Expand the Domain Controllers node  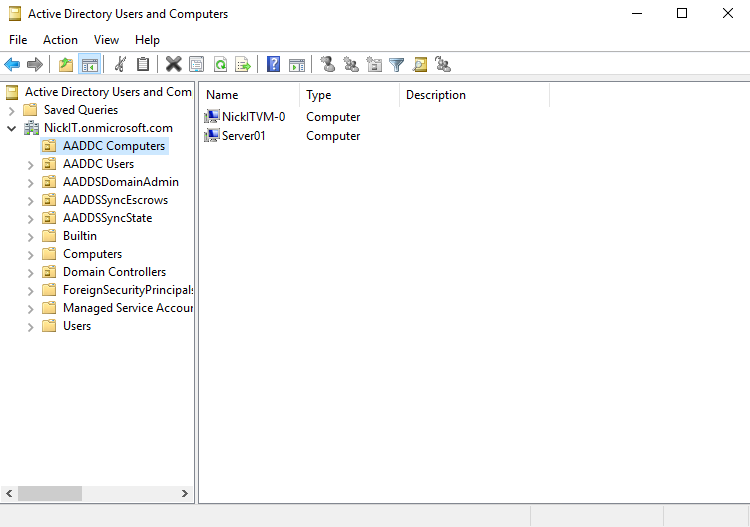click(x=31, y=273)
